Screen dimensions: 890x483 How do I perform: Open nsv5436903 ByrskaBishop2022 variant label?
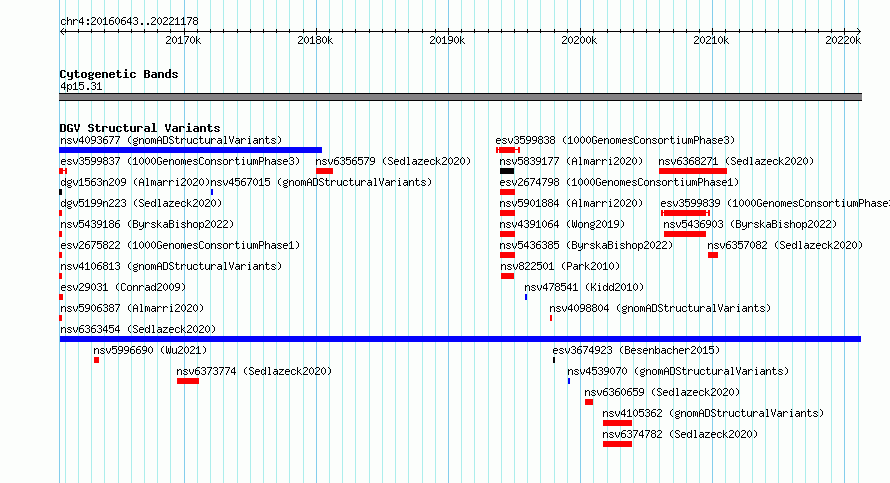click(750, 224)
